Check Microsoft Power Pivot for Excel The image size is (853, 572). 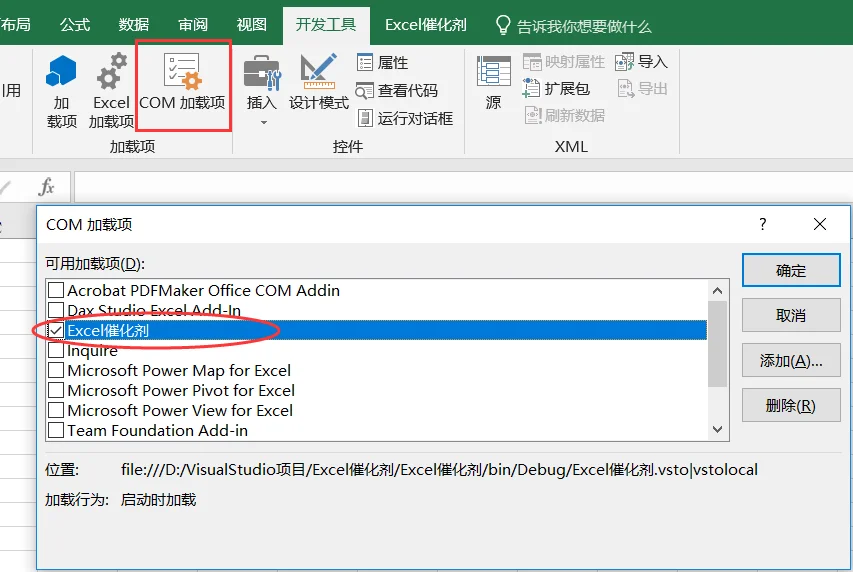click(x=56, y=391)
